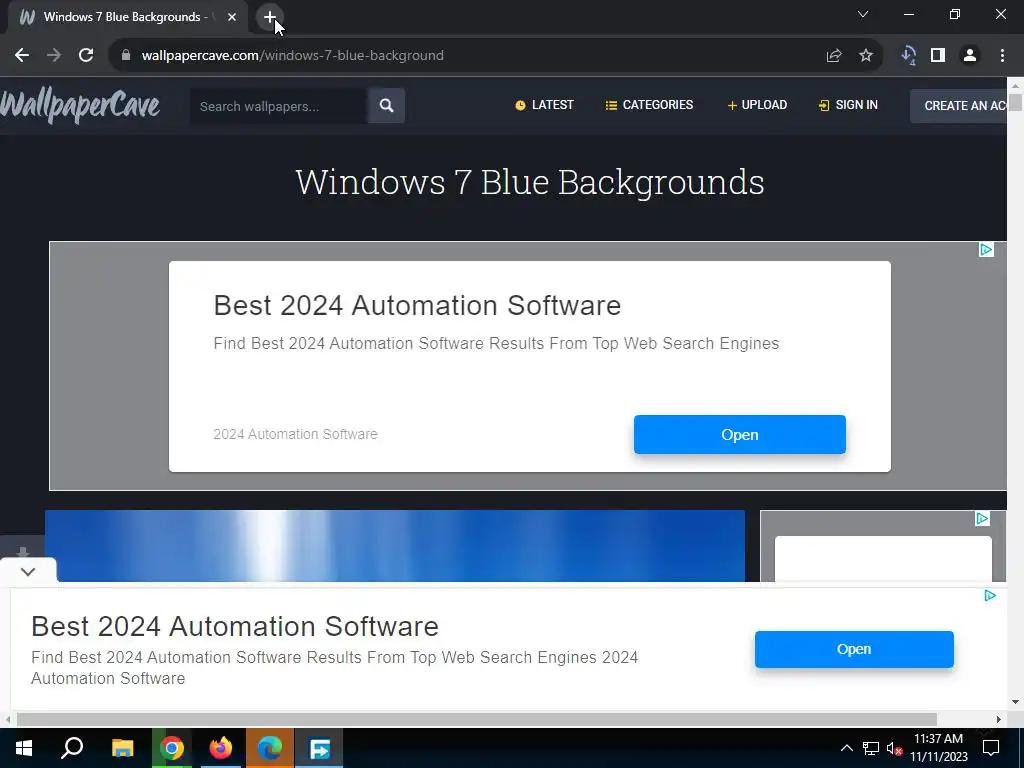Click horizontal scrollbar right arrow
Image resolution: width=1024 pixels, height=768 pixels.
pyautogui.click(x=999, y=719)
